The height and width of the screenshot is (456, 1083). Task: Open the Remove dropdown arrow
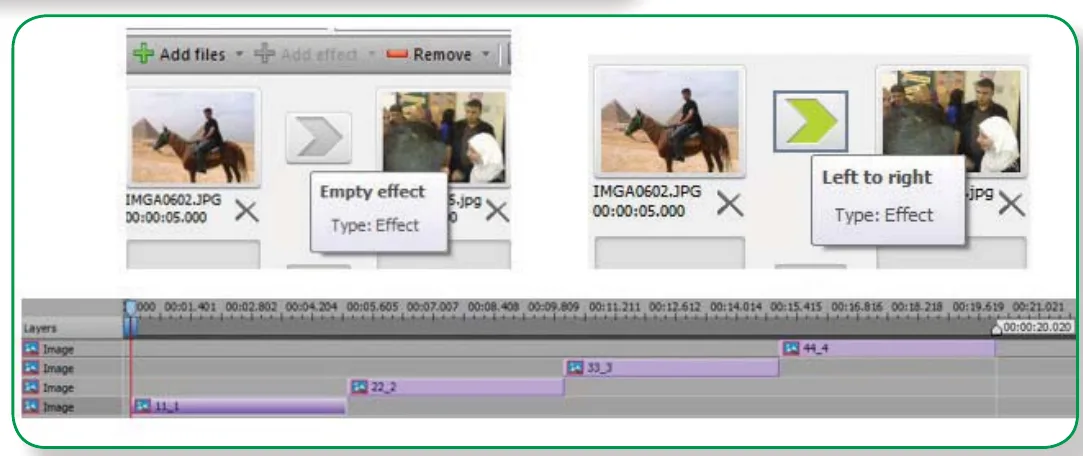pyautogui.click(x=485, y=55)
